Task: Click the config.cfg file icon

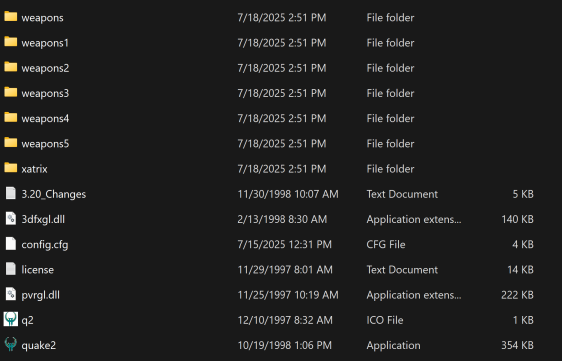Action: coord(11,244)
